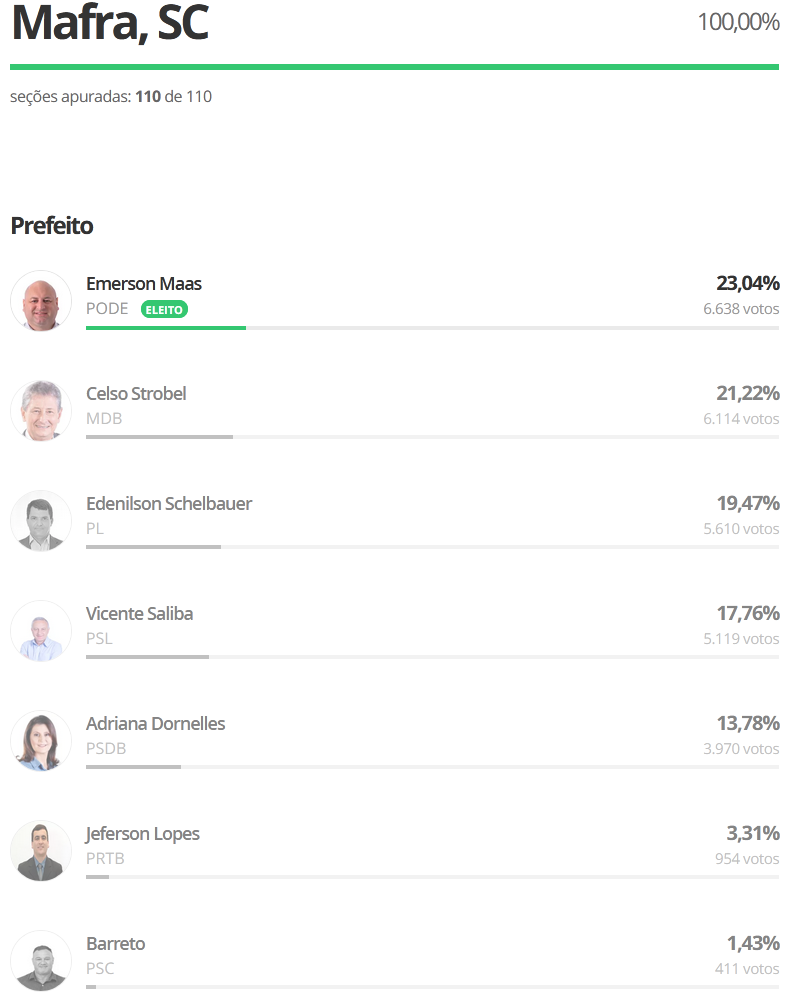
Task: Click Adriana Dornelles candidate photo
Action: [x=41, y=741]
